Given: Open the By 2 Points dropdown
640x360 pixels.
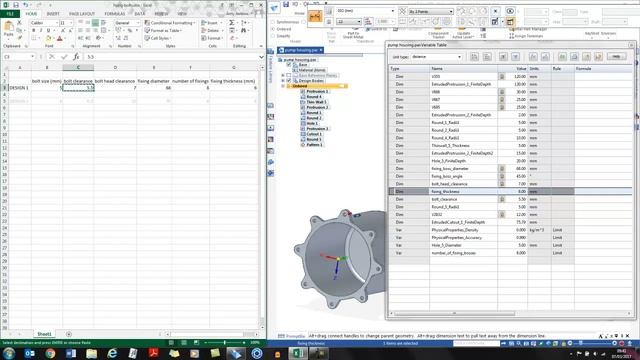Looking at the screenshot, I should 451,11.
